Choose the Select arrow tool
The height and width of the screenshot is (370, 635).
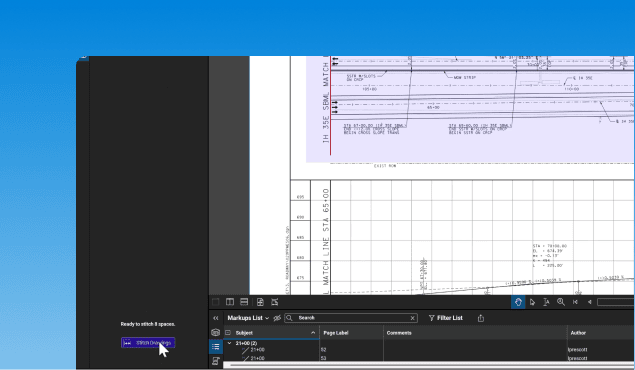[x=533, y=302]
